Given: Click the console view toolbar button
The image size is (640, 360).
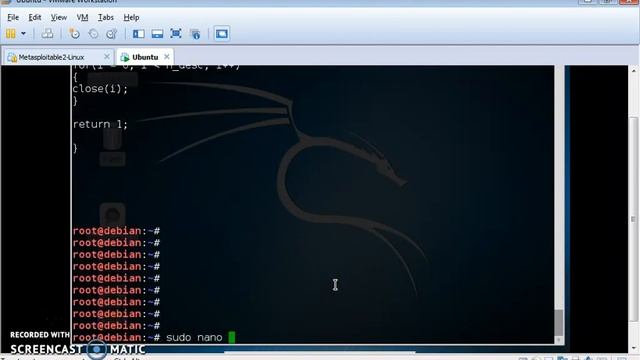Looking at the screenshot, I should (222, 34).
